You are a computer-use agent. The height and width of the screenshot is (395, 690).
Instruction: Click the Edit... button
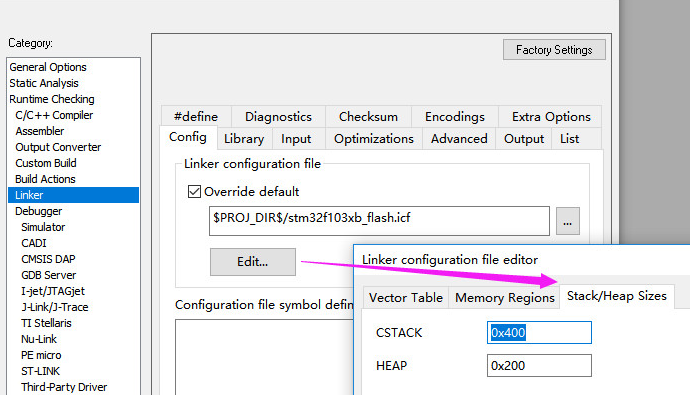tap(253, 262)
